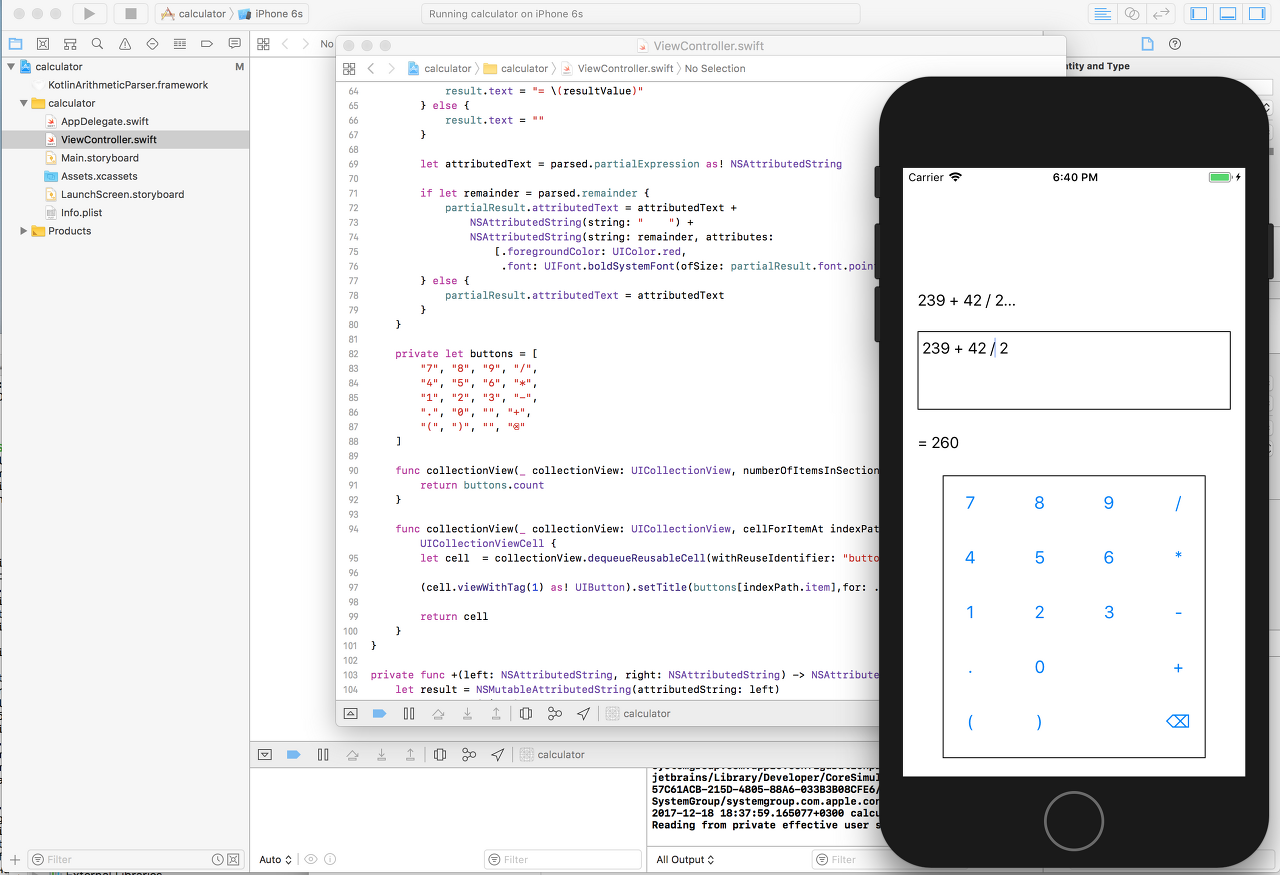Open the Find navigator magnifier icon
The image size is (1280, 875).
click(x=97, y=44)
